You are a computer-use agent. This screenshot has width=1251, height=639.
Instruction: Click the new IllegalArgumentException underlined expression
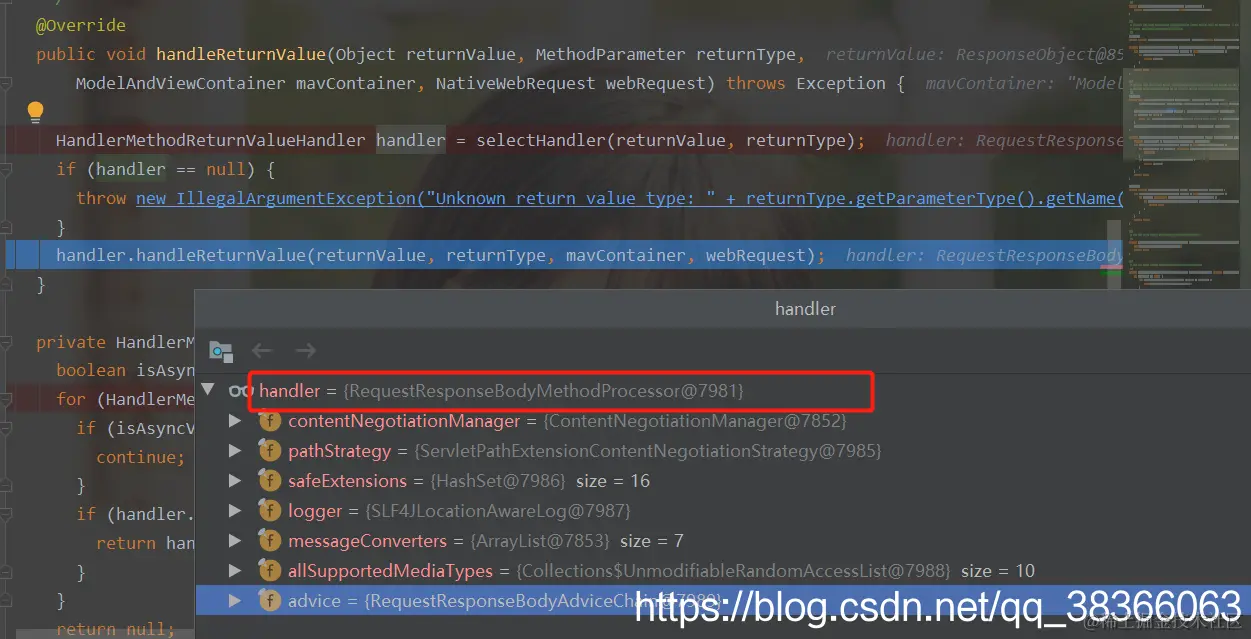[630, 198]
